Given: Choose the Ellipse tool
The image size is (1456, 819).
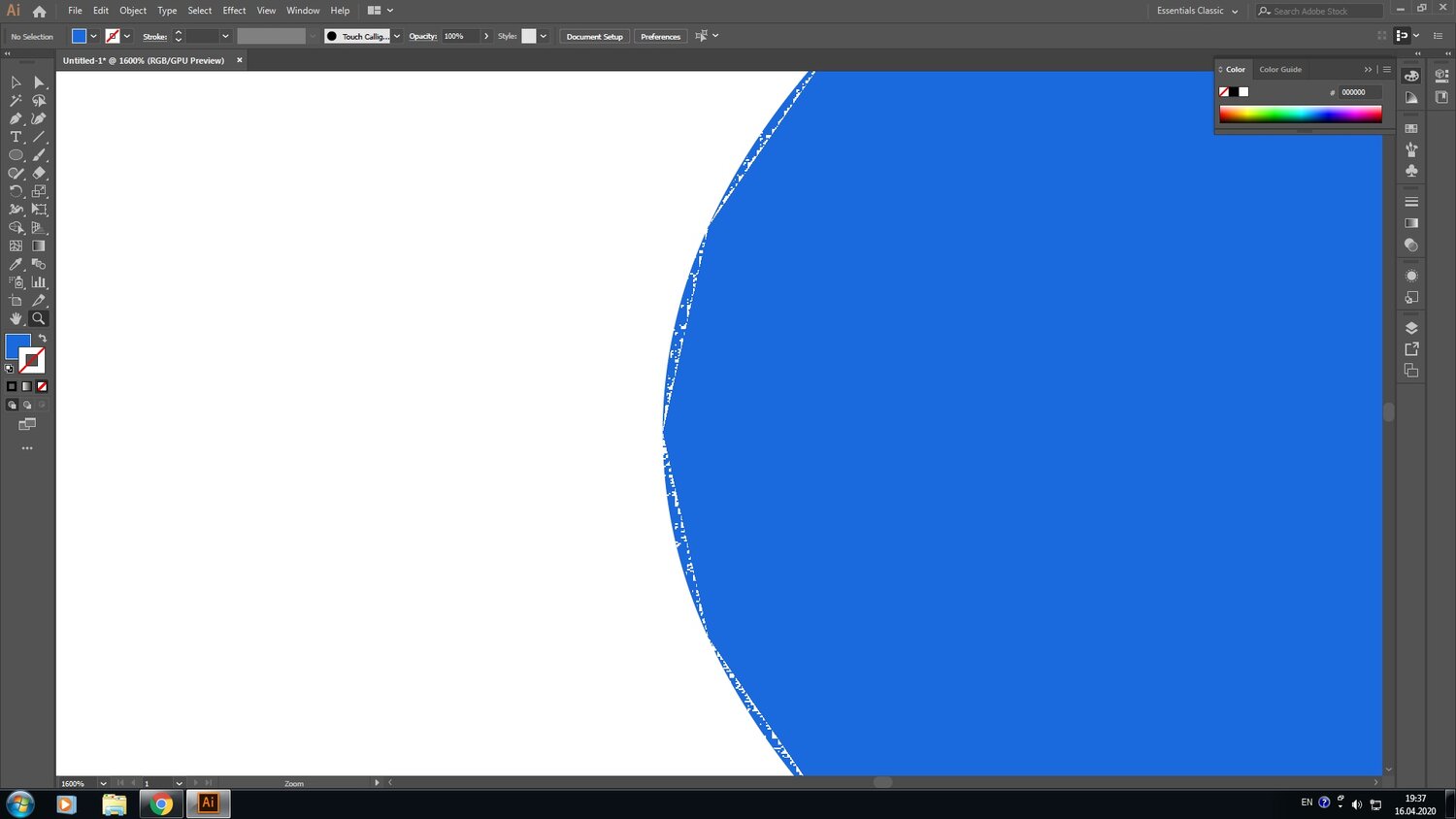Looking at the screenshot, I should click(x=16, y=155).
